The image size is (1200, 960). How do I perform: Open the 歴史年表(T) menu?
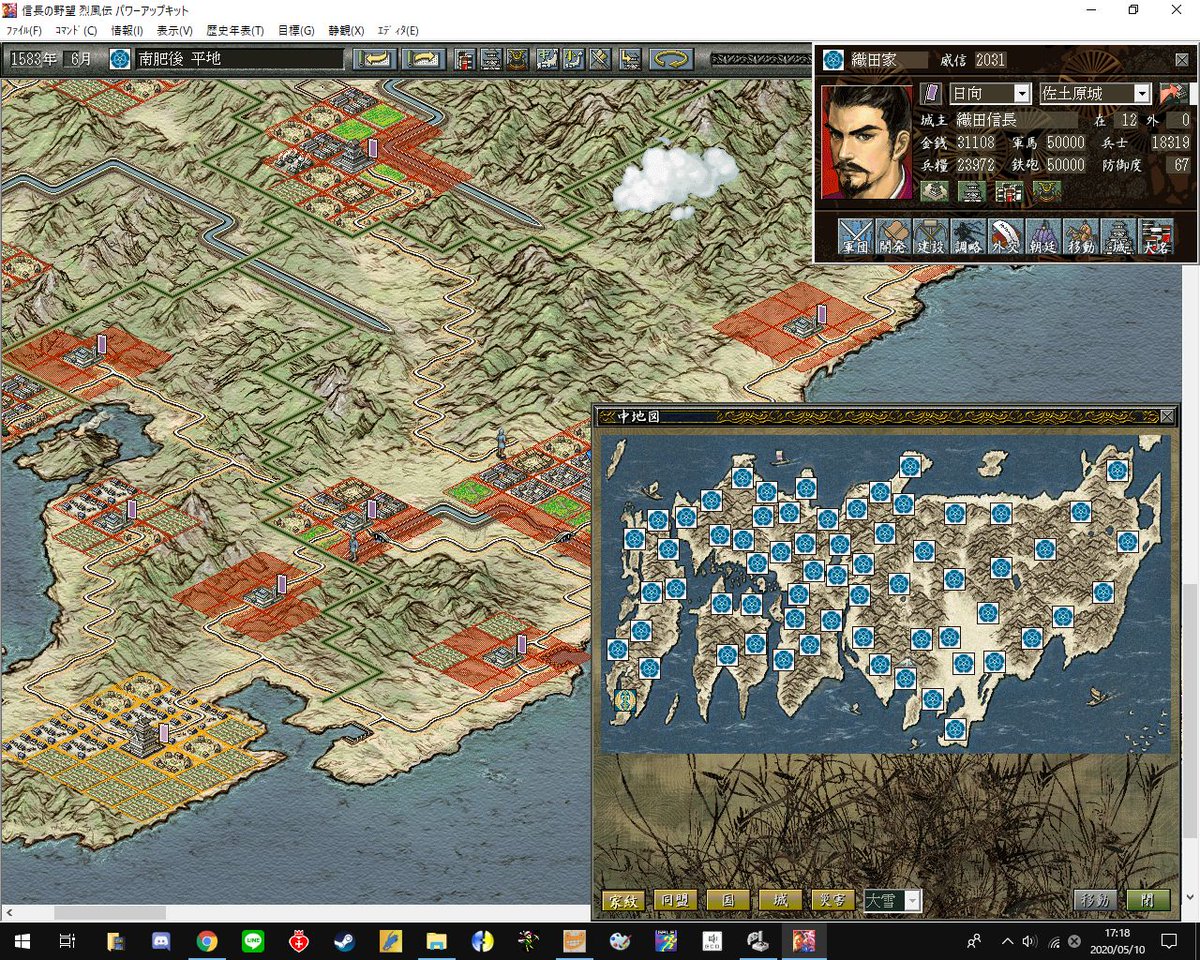(x=235, y=30)
